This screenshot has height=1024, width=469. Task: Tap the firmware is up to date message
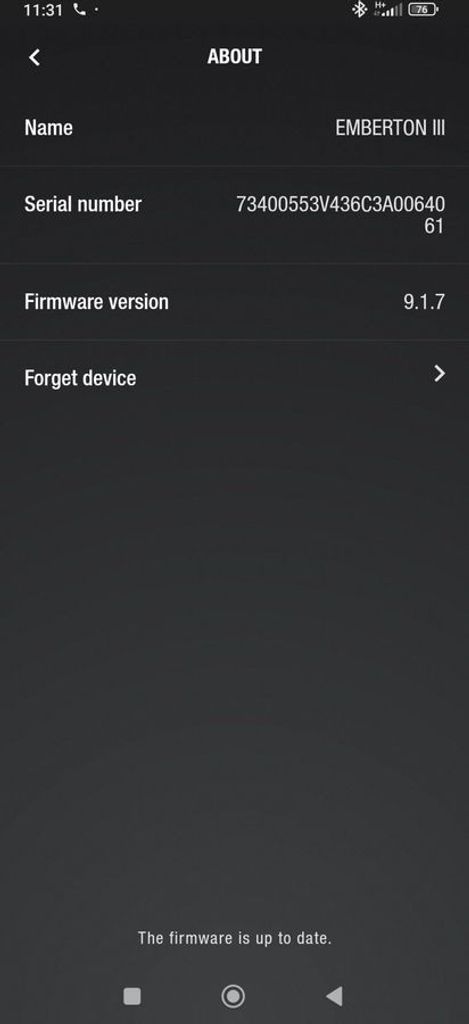click(x=234, y=938)
